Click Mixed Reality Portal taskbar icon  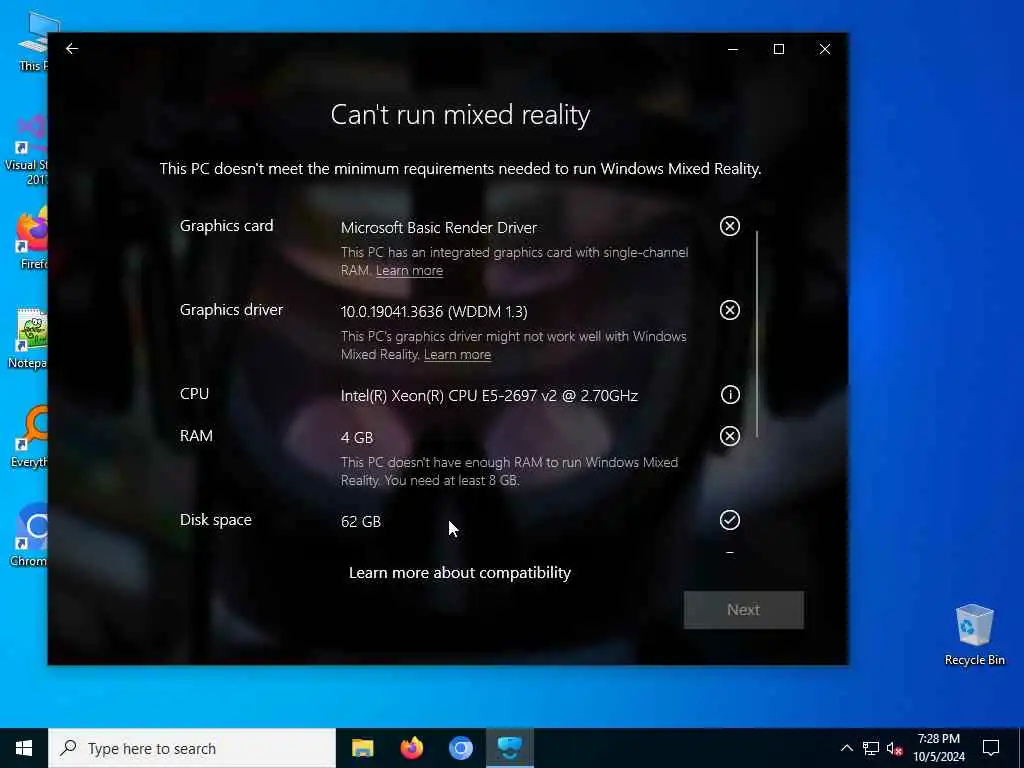[x=510, y=748]
